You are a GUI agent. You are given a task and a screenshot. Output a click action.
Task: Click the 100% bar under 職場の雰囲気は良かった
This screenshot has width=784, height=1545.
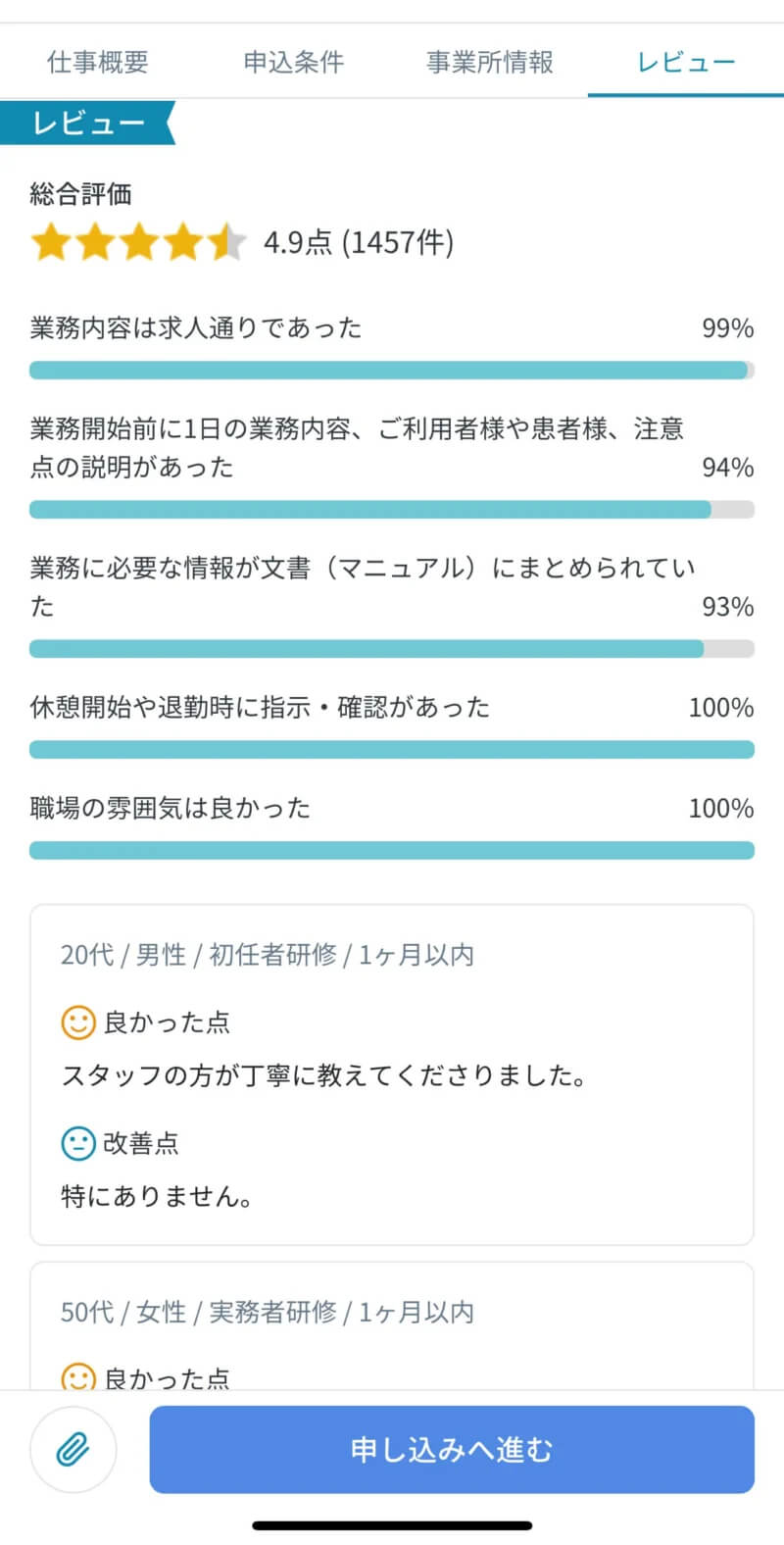click(392, 850)
